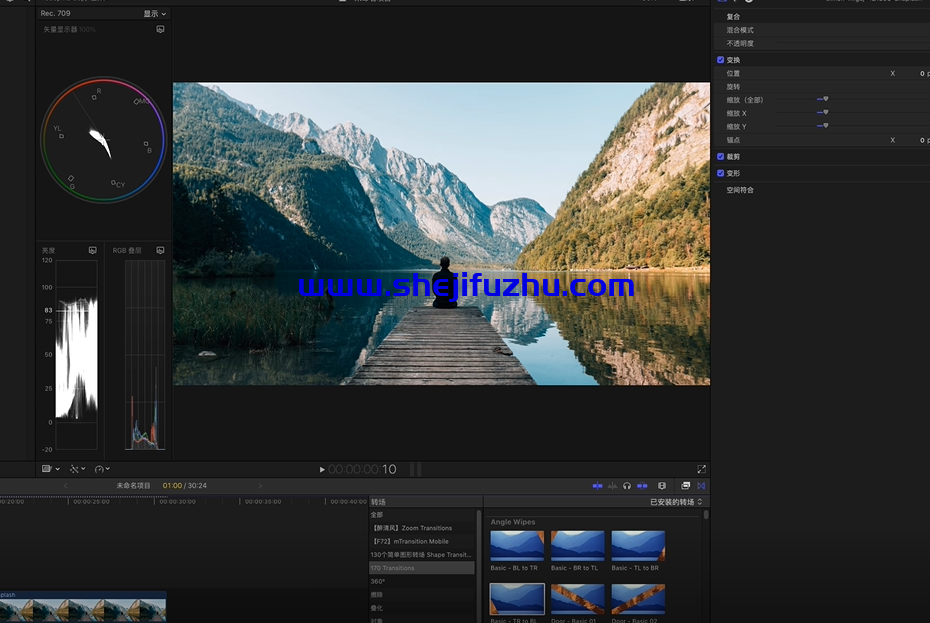
Task: Uncheck the 变形 distort checkbox
Action: (x=721, y=173)
